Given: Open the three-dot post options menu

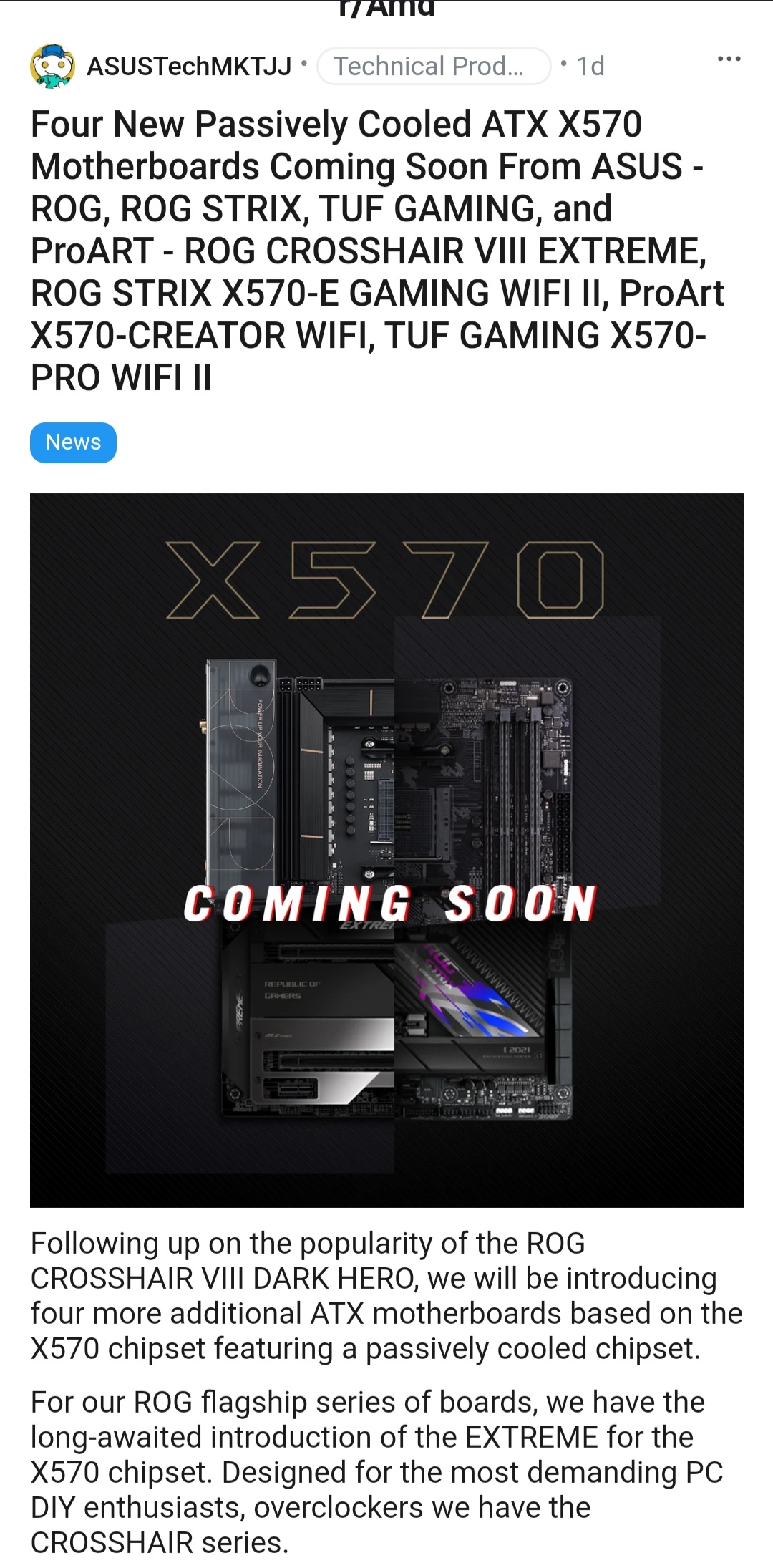Looking at the screenshot, I should 729,59.
